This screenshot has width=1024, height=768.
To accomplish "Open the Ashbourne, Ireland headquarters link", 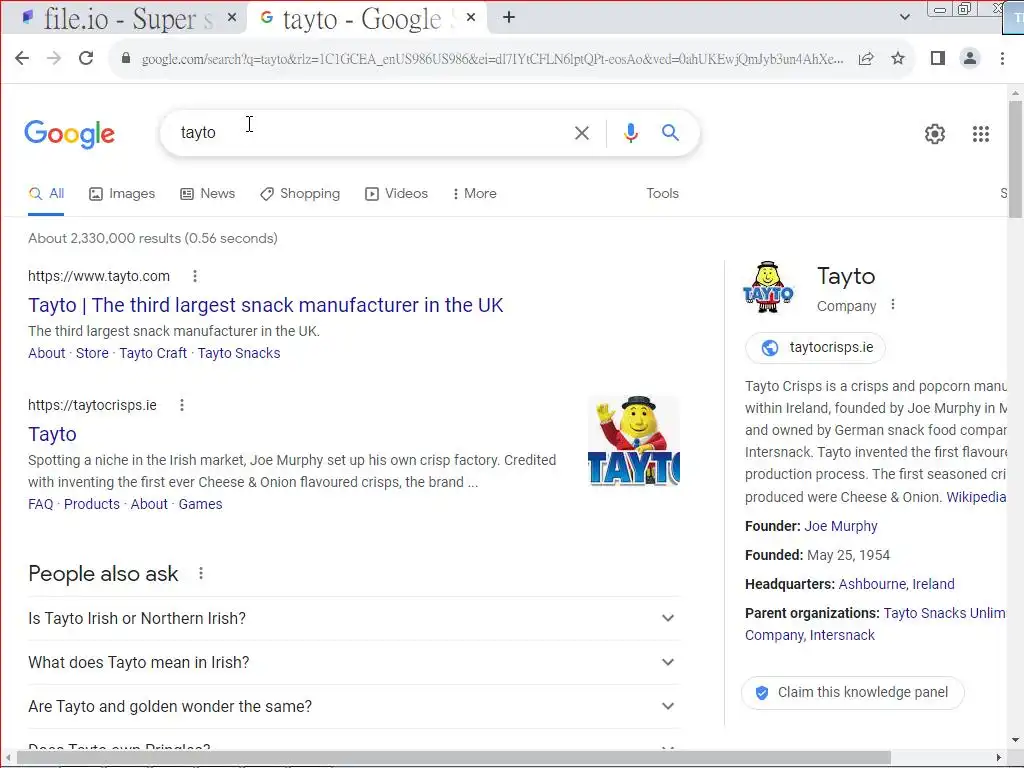I will [896, 584].
